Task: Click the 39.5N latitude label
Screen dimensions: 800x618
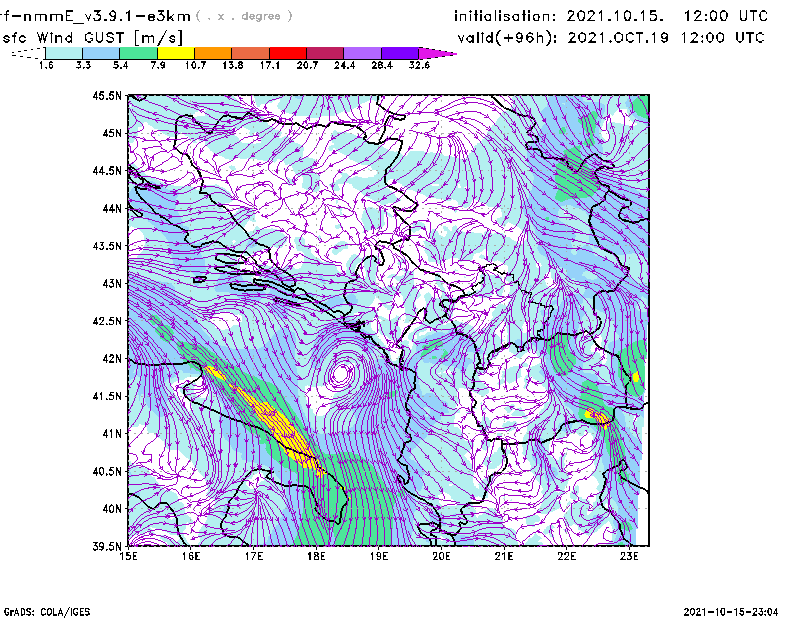Action: tap(107, 546)
